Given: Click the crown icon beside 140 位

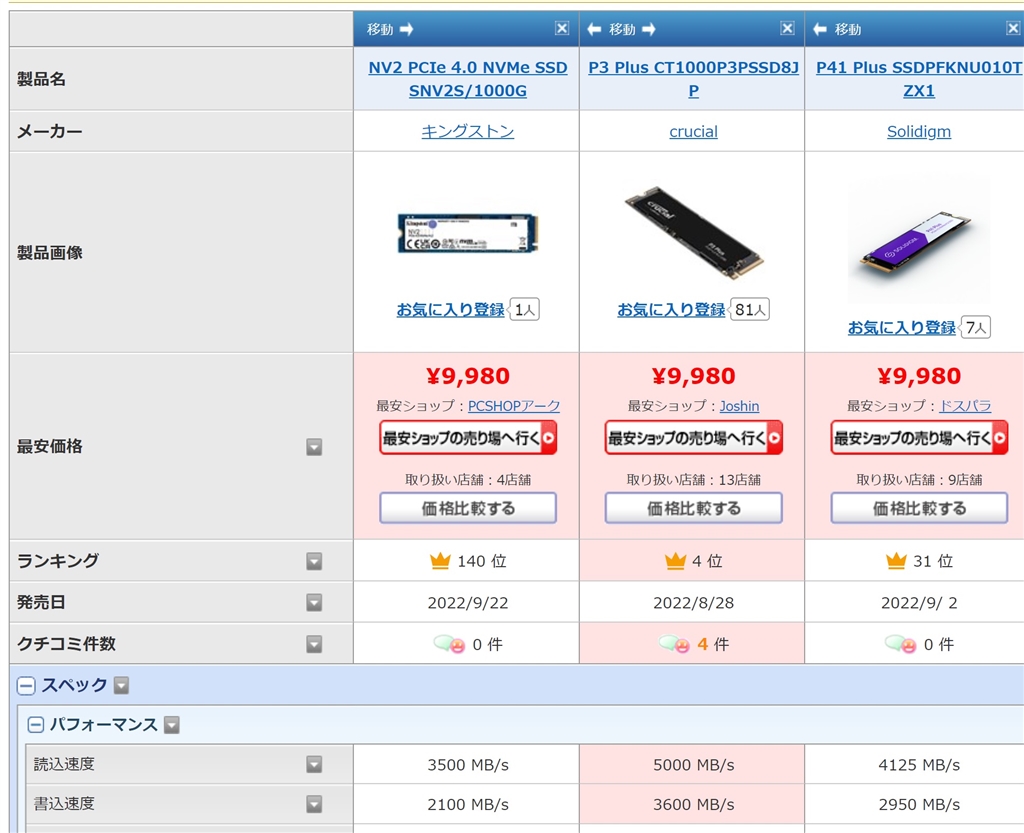Looking at the screenshot, I should (440, 561).
